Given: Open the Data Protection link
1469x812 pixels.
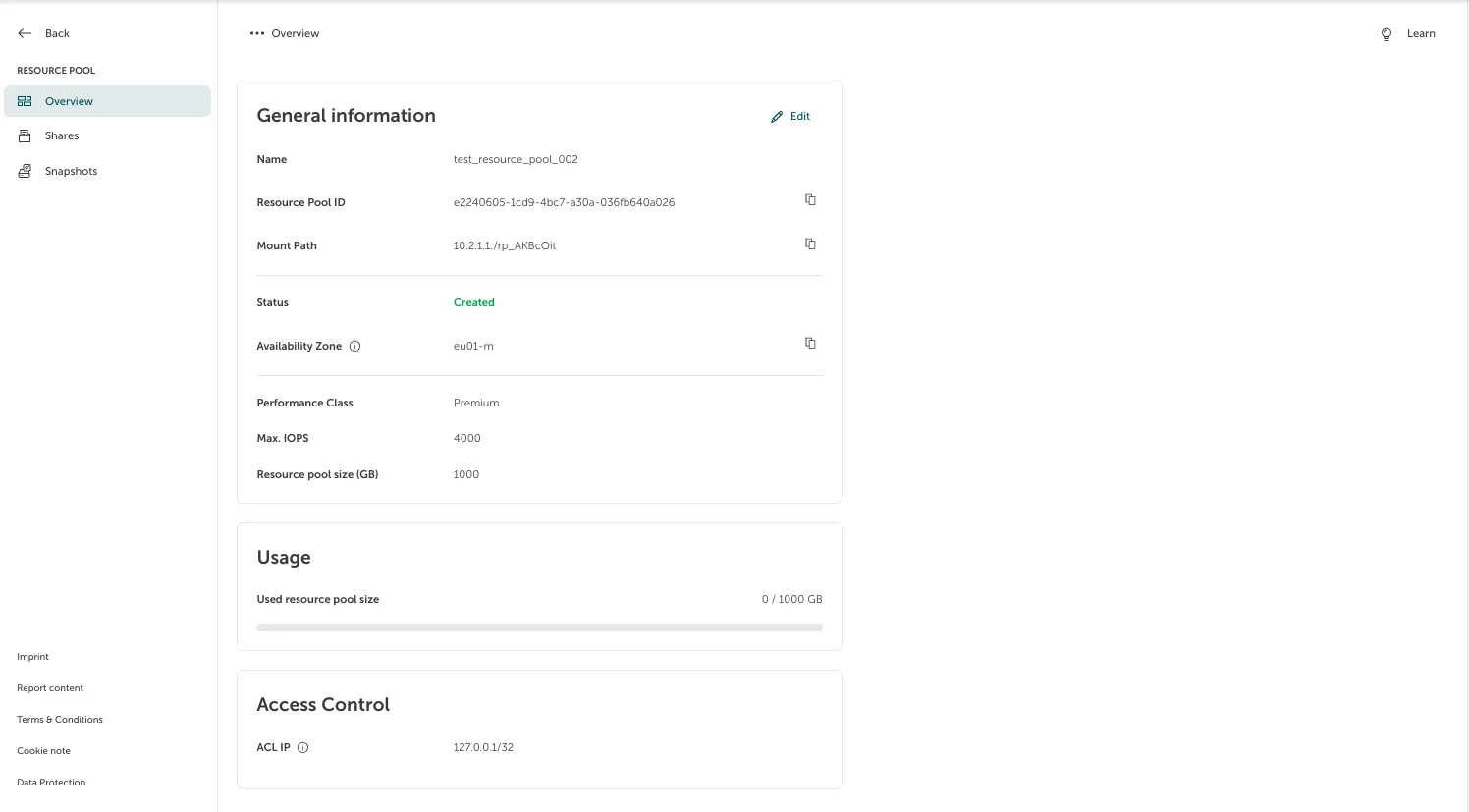Looking at the screenshot, I should [51, 783].
